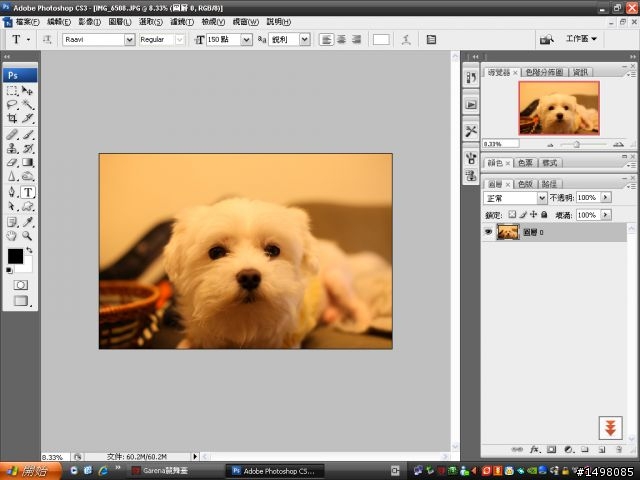Select the Gradient tool
The height and width of the screenshot is (480, 640).
27,162
